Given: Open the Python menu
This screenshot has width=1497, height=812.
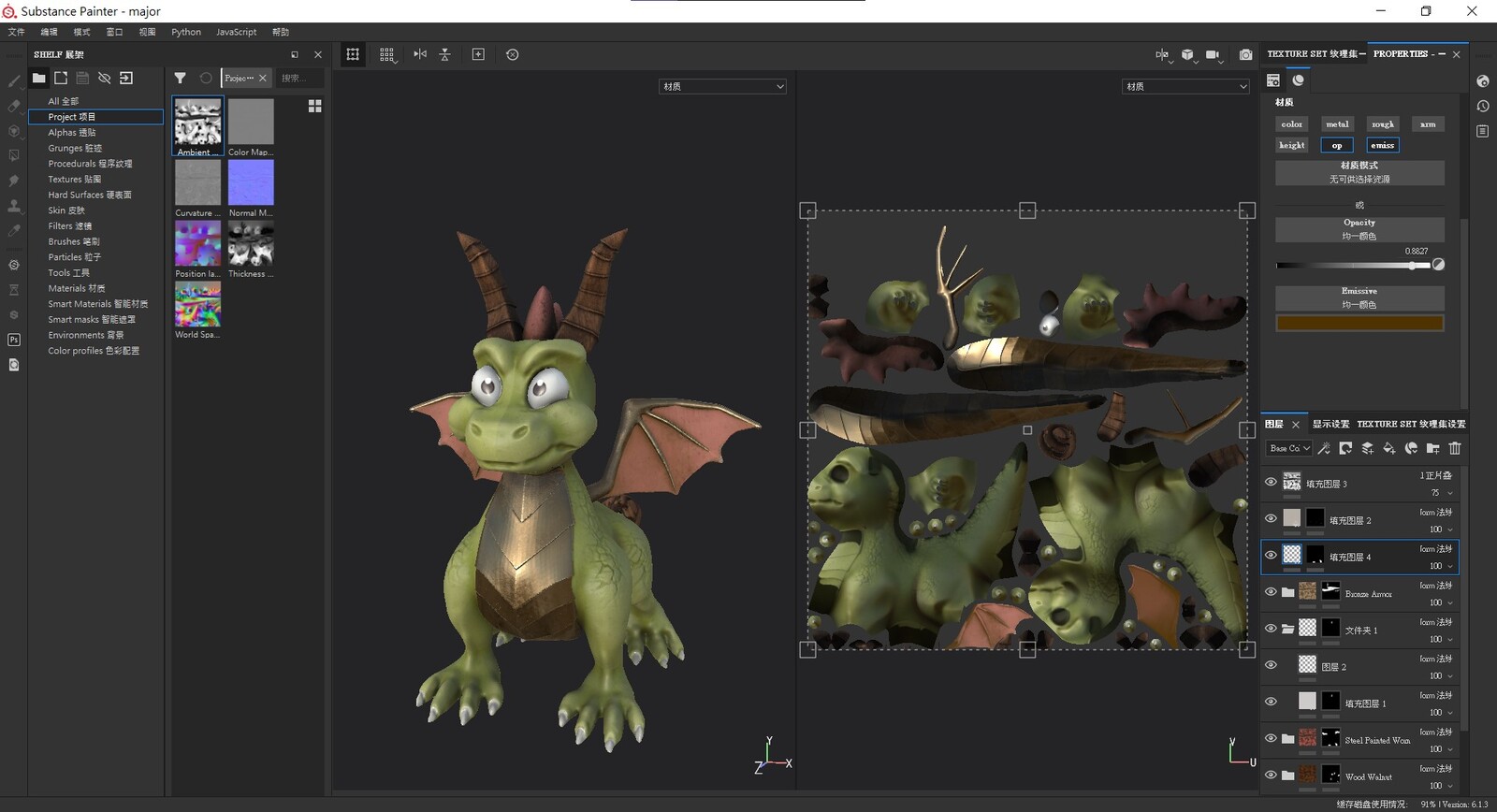Looking at the screenshot, I should coord(186,32).
